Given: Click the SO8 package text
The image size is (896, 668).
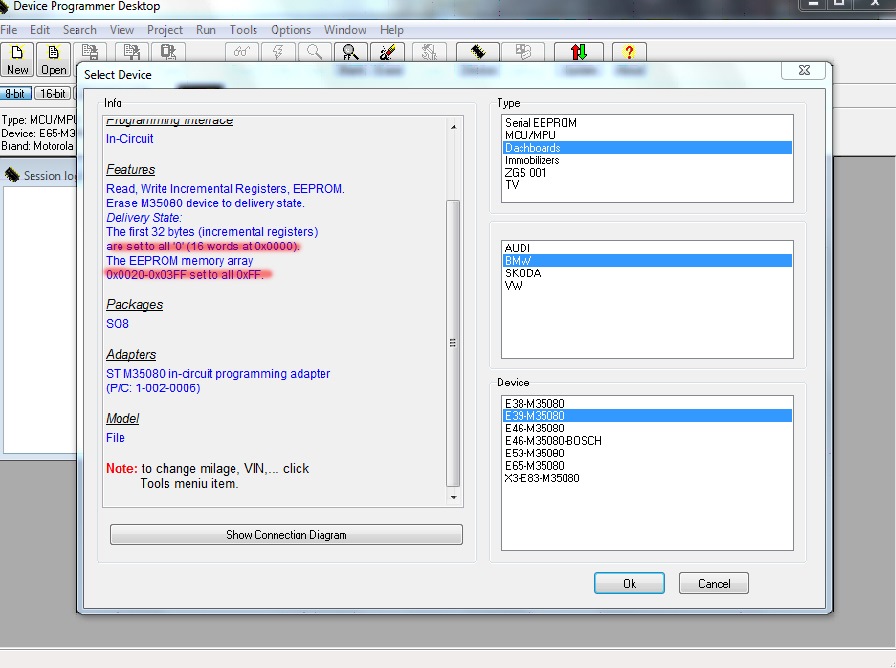Looking at the screenshot, I should tap(117, 324).
